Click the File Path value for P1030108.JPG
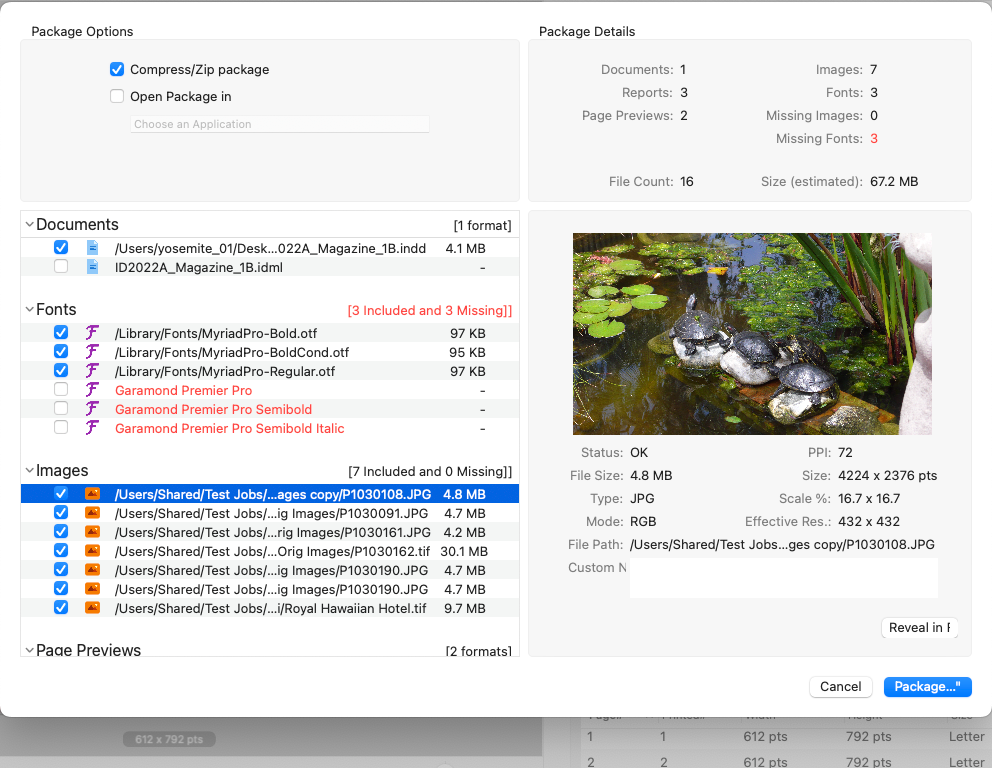The image size is (992, 768). pos(782,544)
